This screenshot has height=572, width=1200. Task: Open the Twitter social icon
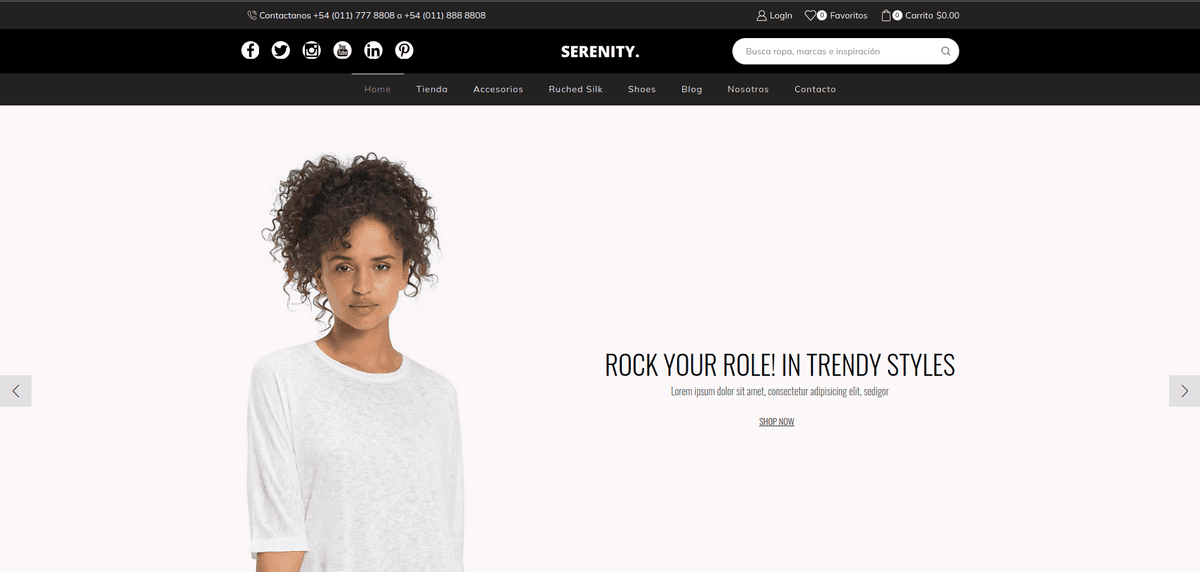[x=281, y=50]
